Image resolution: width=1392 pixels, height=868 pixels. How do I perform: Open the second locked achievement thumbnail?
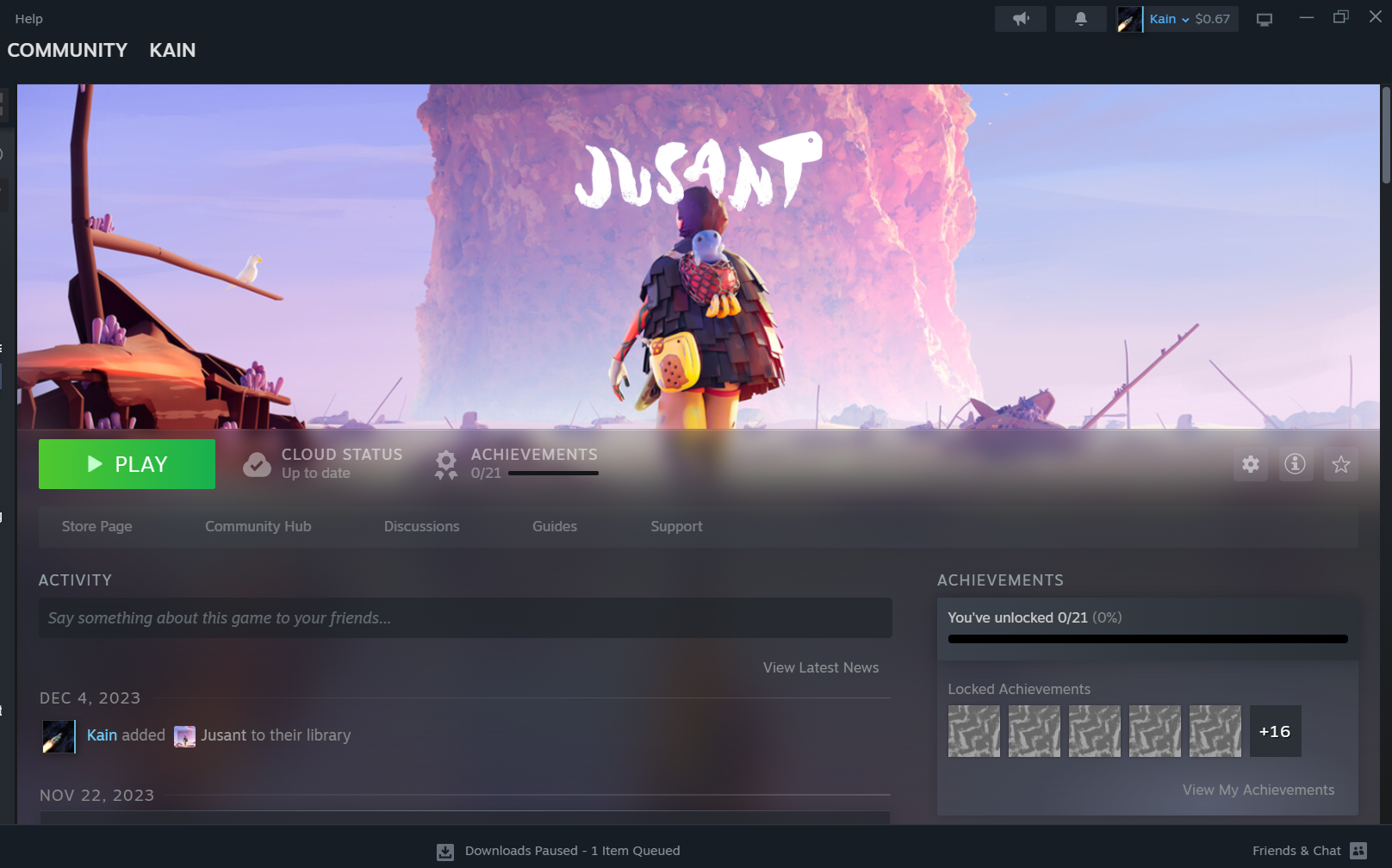pos(1035,731)
